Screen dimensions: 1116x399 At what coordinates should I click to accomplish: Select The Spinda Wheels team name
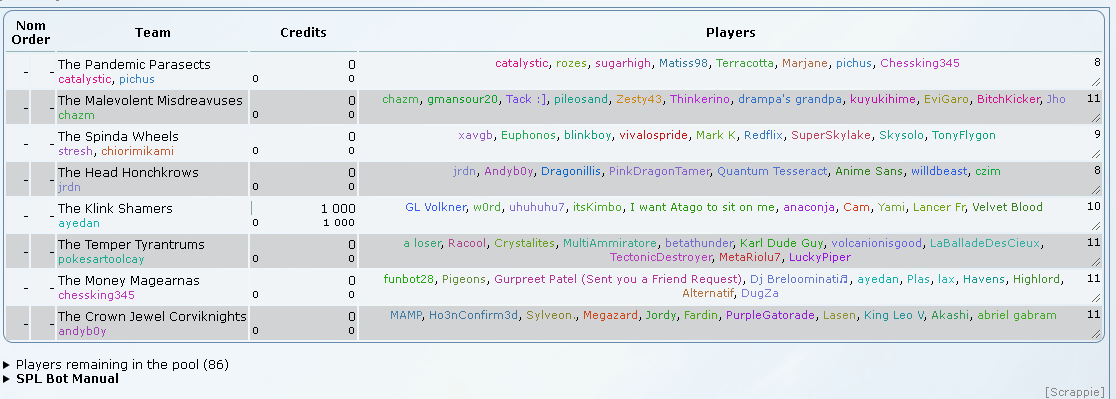pos(118,137)
